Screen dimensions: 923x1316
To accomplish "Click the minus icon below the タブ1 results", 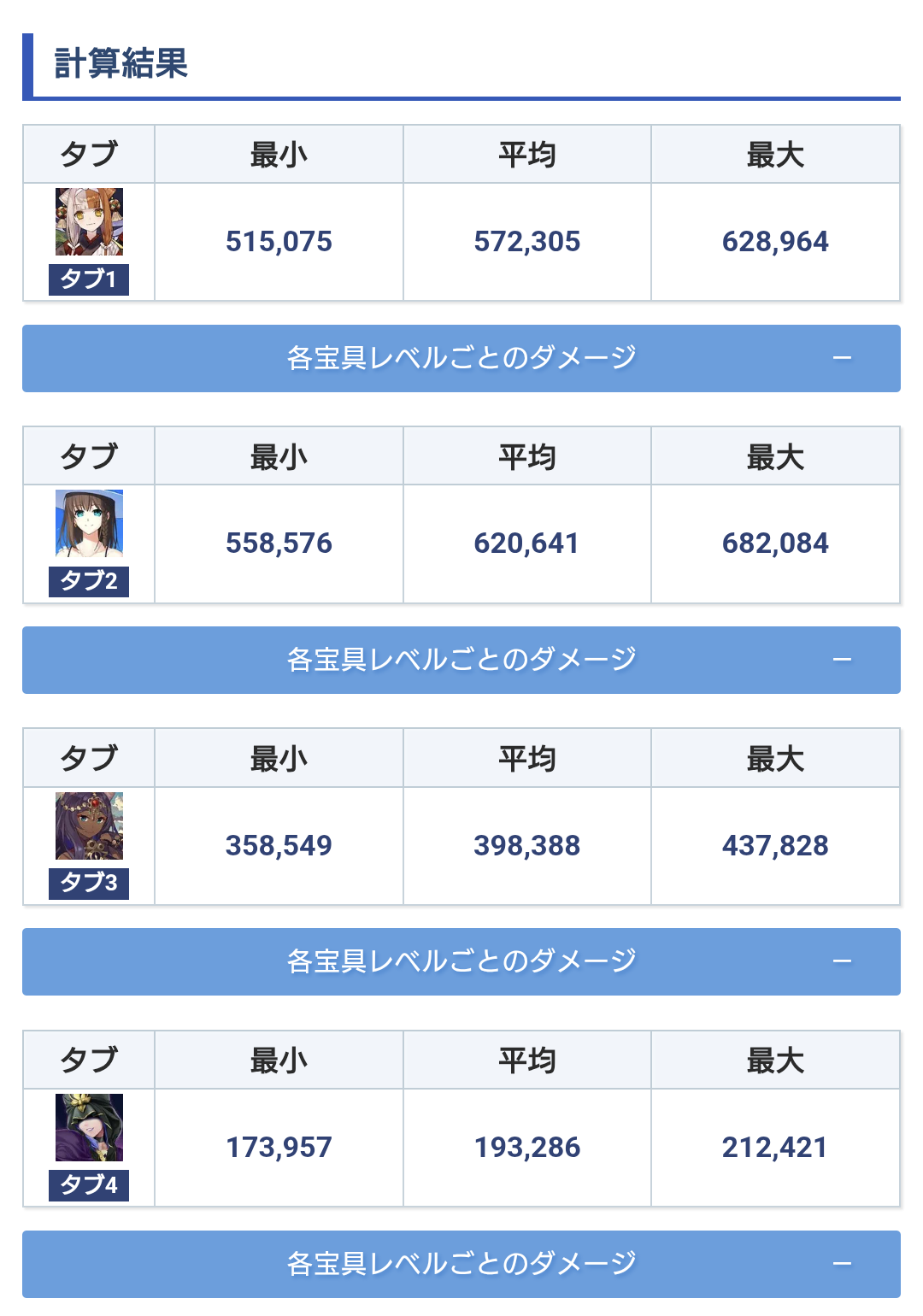I will click(x=842, y=358).
